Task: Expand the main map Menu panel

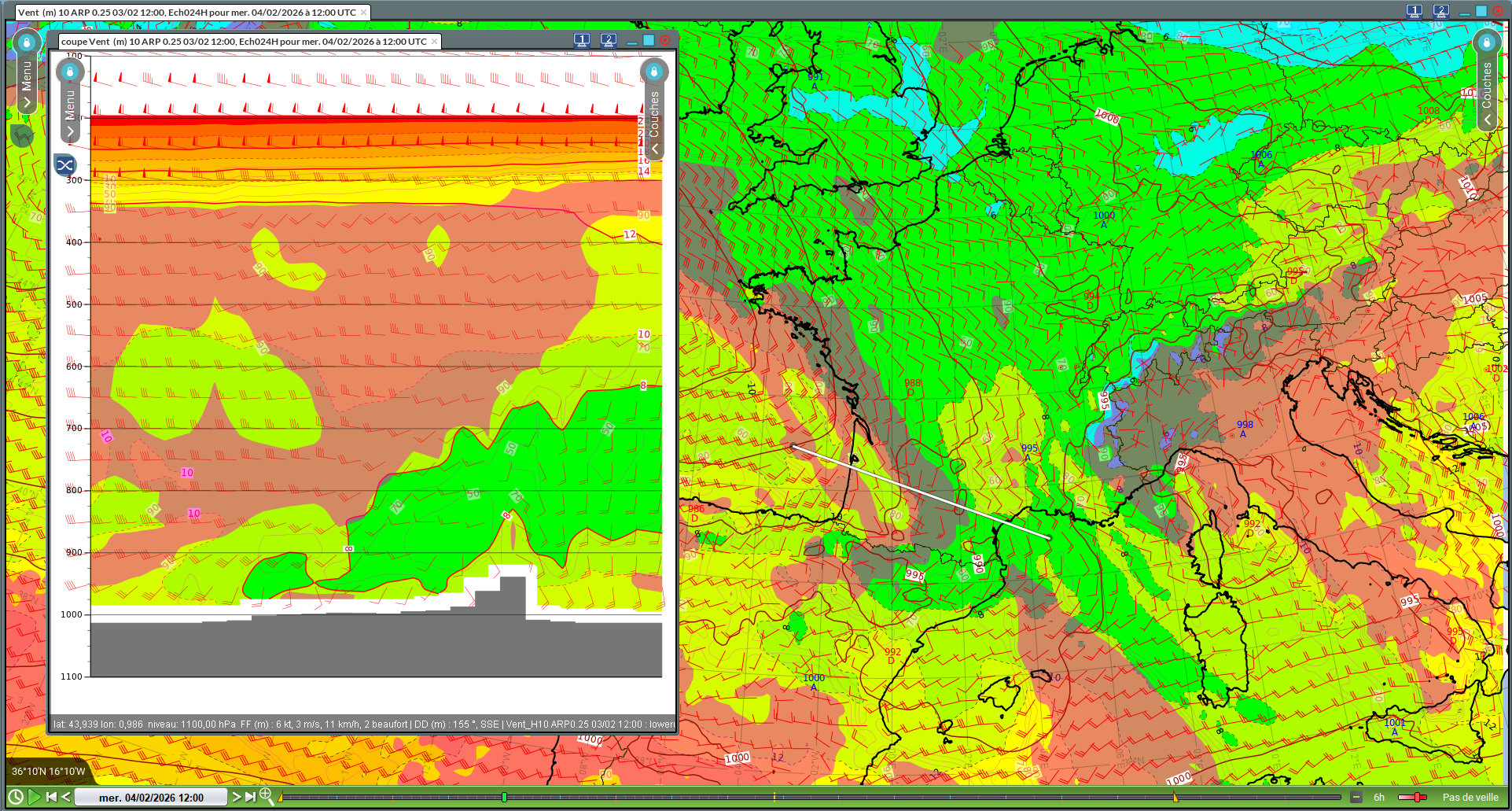Action: click(x=27, y=102)
